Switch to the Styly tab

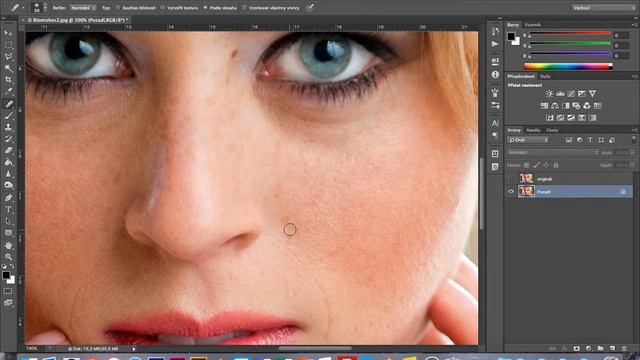coord(545,76)
